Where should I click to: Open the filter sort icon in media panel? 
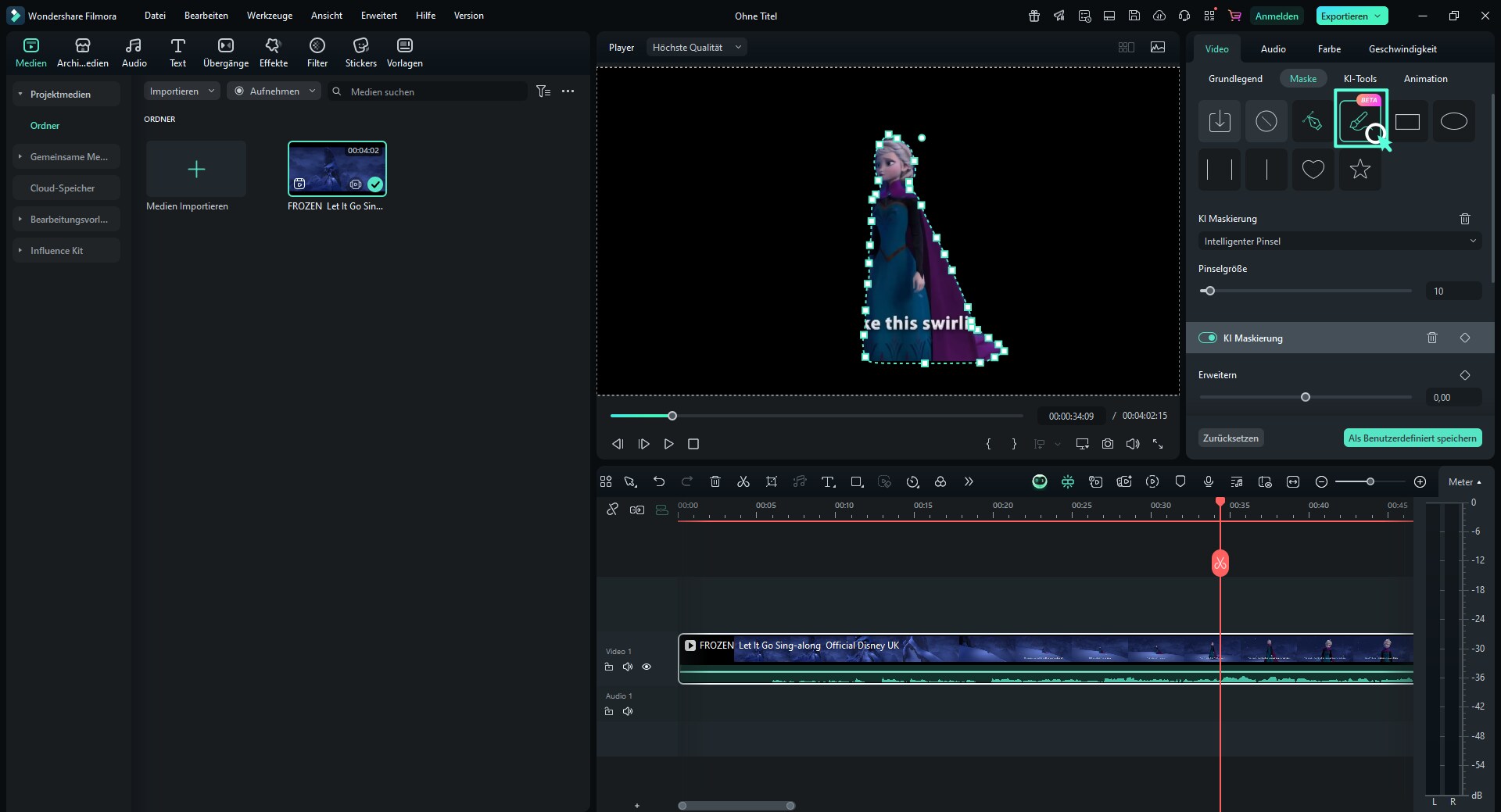click(543, 91)
